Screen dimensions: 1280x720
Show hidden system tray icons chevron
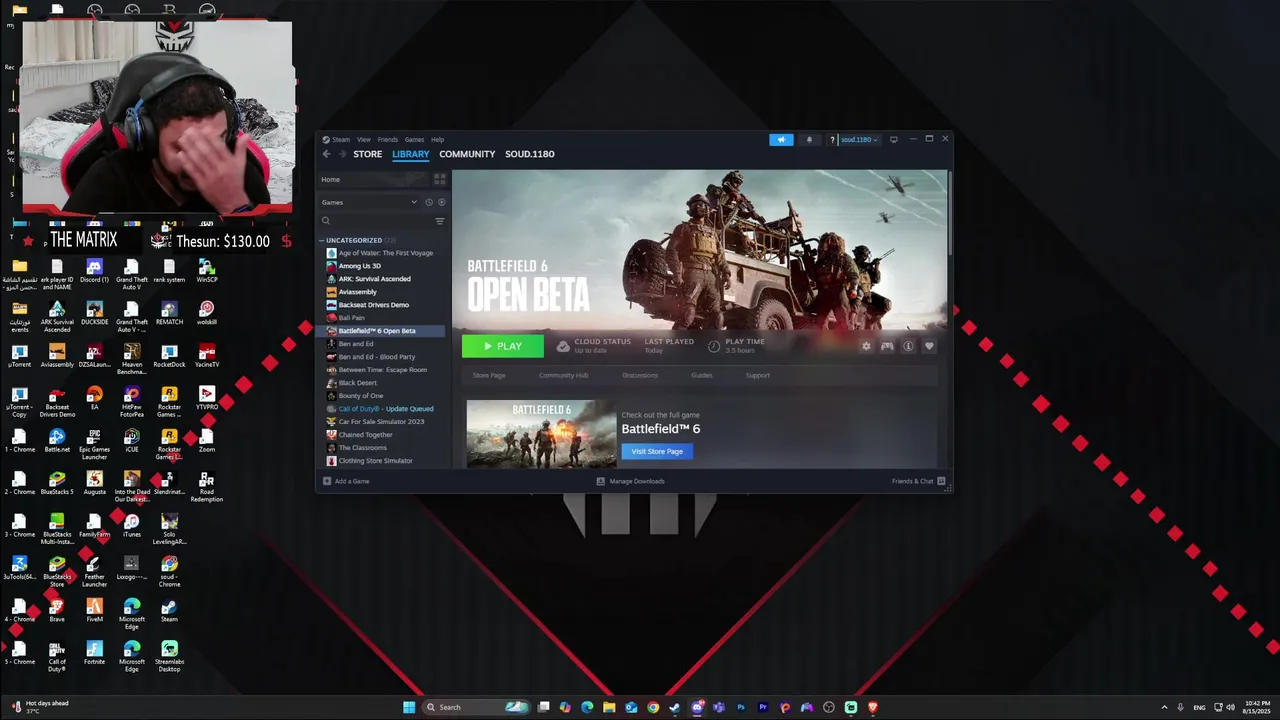tap(1164, 707)
